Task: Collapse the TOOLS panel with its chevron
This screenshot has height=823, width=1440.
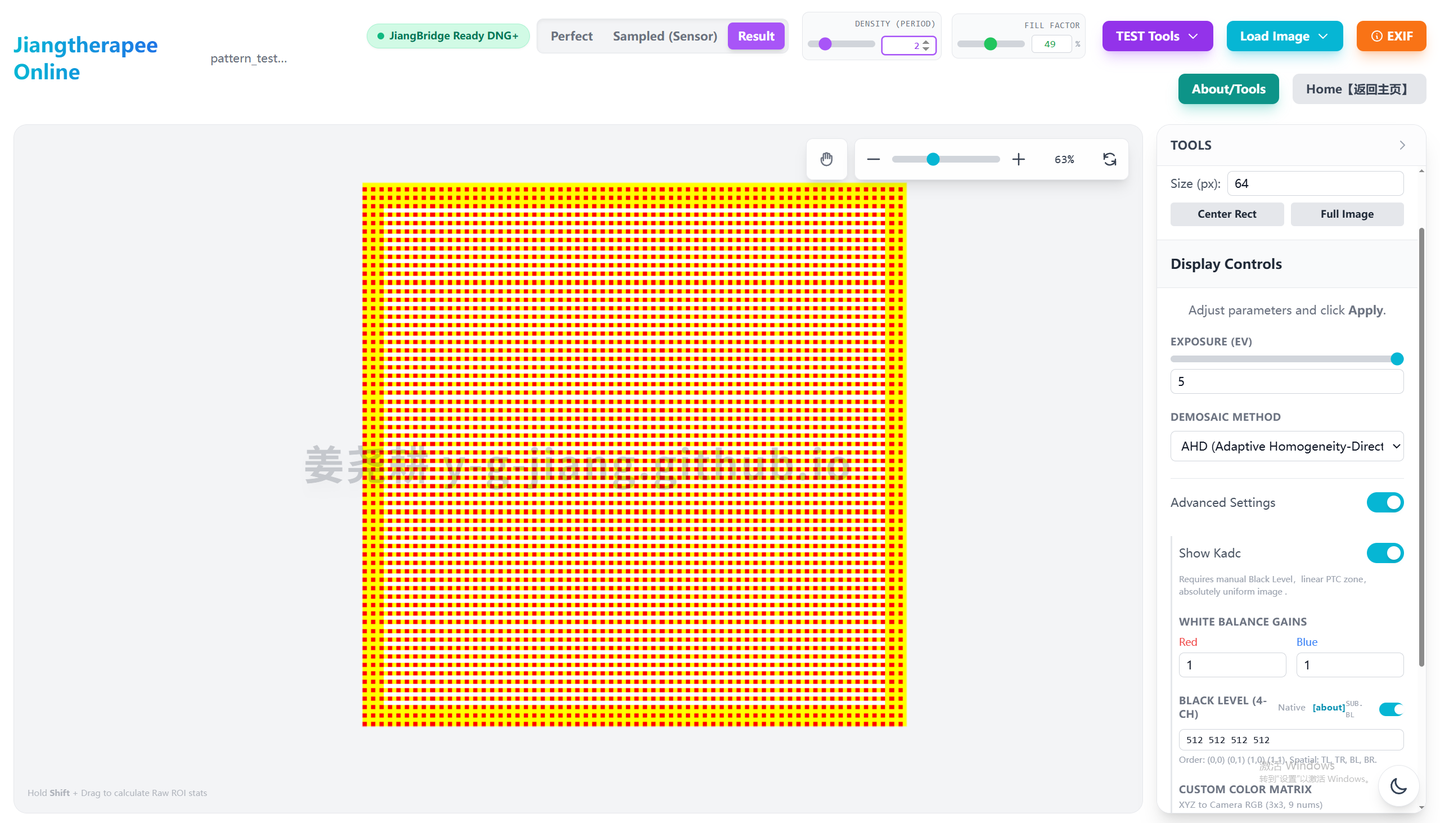Action: pyautogui.click(x=1403, y=145)
